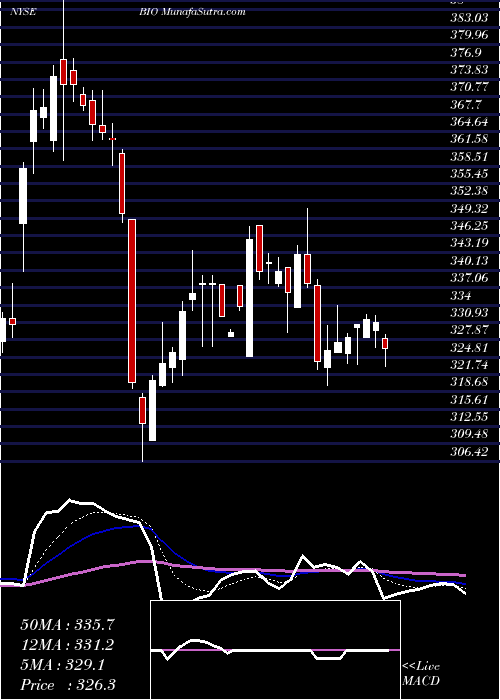The width and height of the screenshot is (500, 700).
Task: Click the white candle at the lowest point near 312
Action: pyautogui.click(x=153, y=410)
